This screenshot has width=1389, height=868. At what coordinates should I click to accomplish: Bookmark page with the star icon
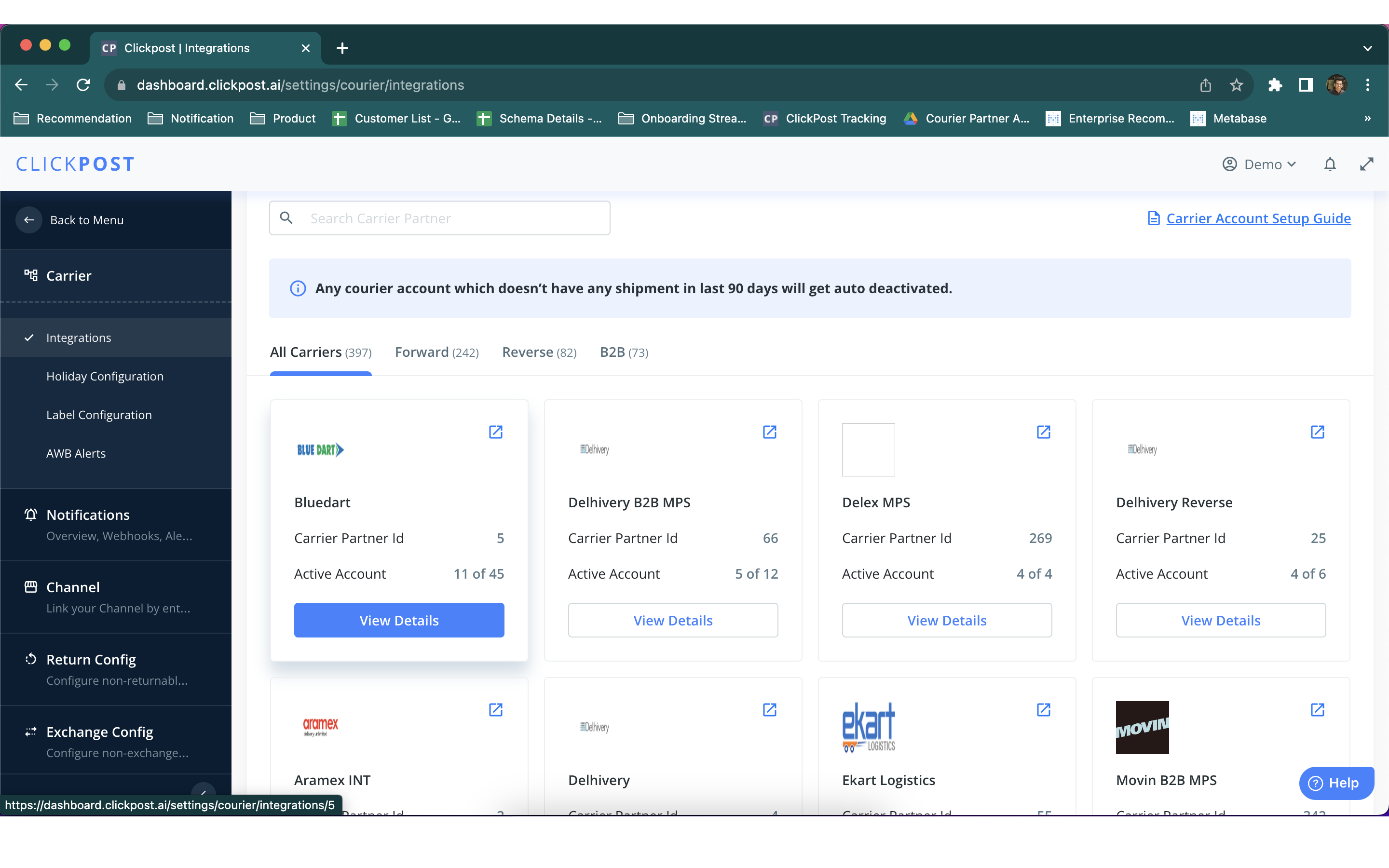[1236, 85]
